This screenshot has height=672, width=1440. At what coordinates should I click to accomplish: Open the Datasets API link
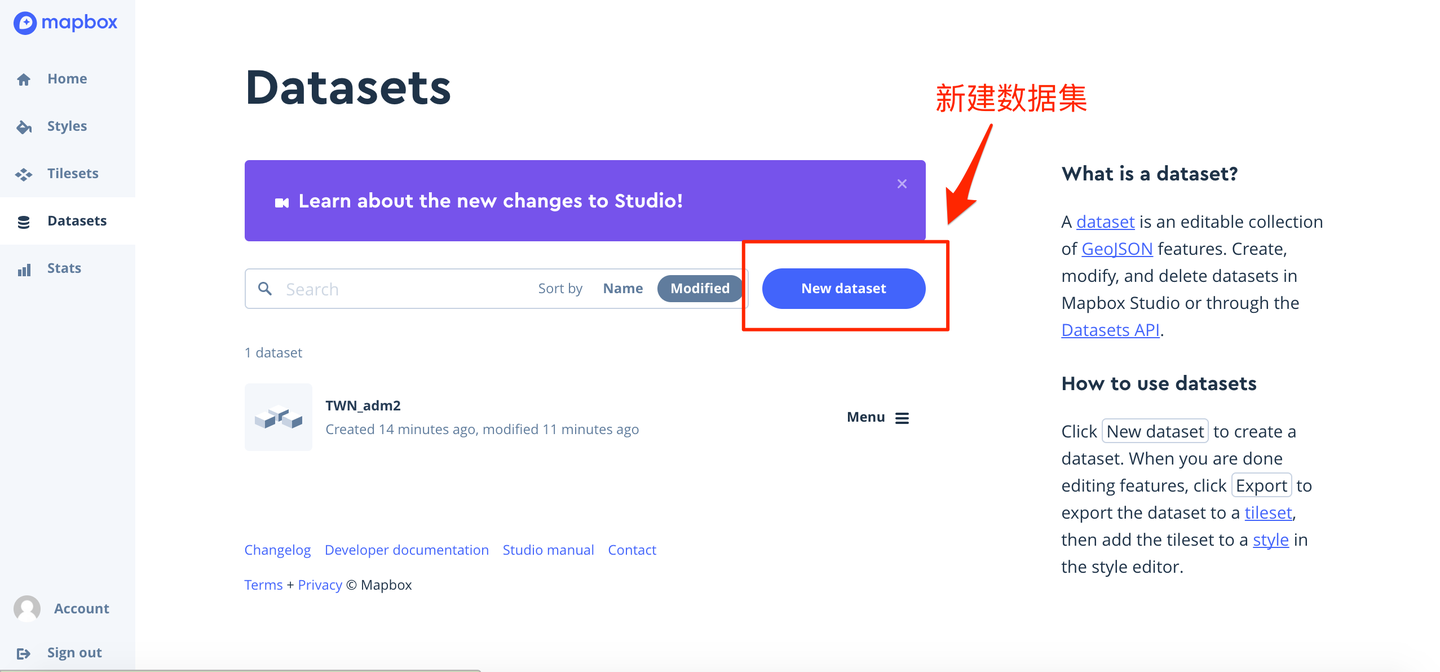[1109, 329]
